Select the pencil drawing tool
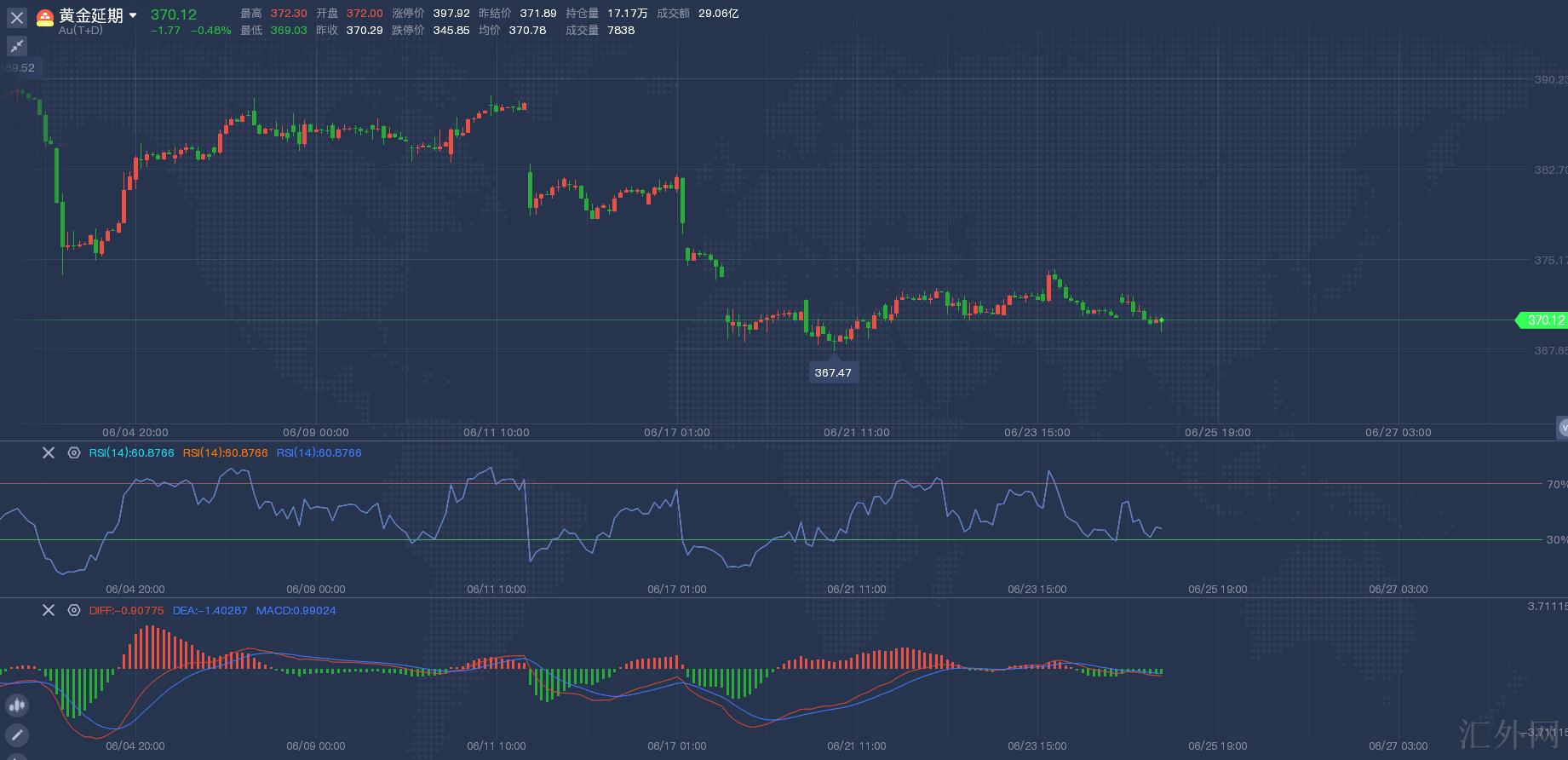1568x760 pixels. pyautogui.click(x=17, y=734)
